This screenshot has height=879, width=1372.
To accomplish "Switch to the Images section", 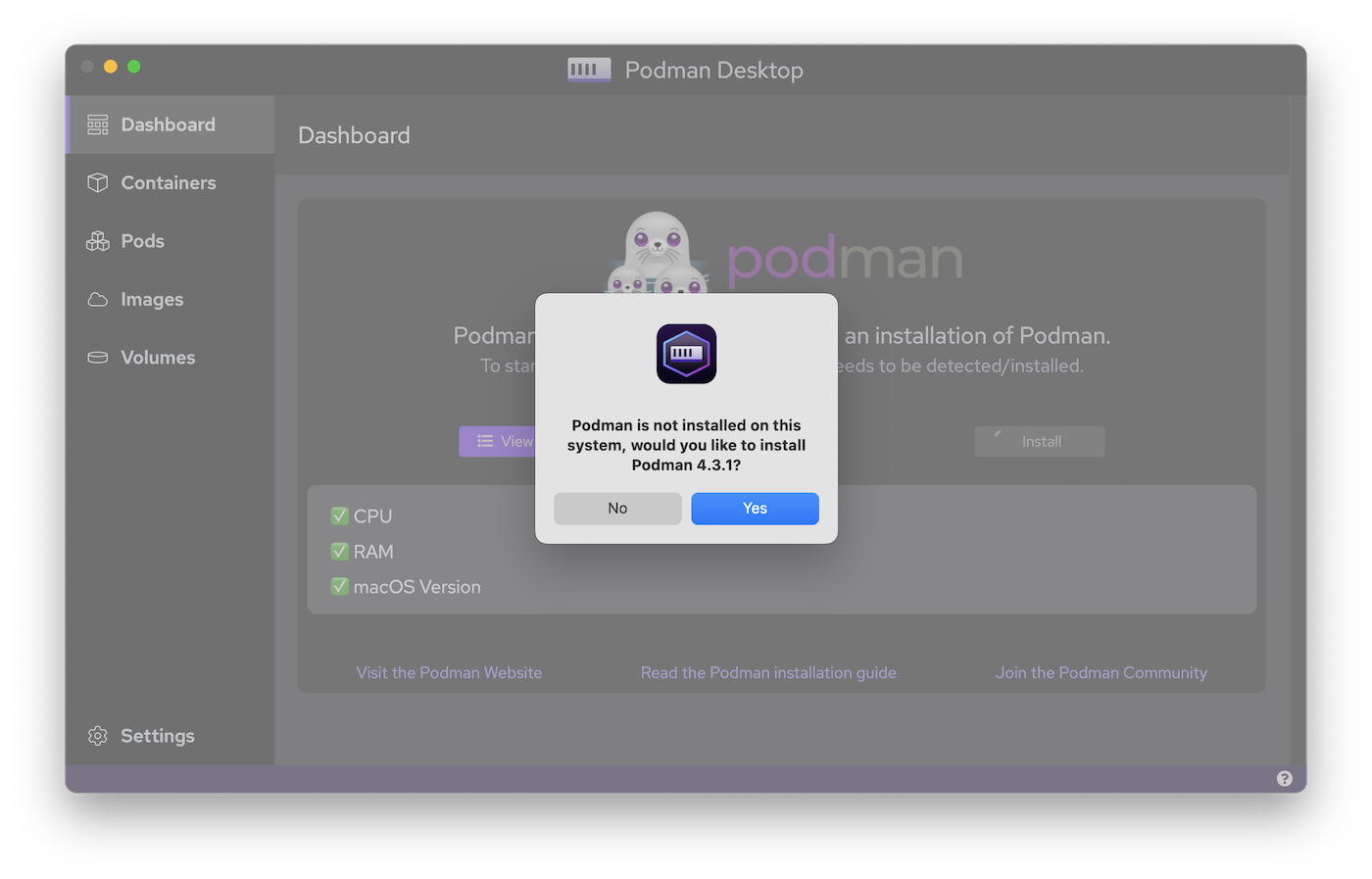I will [x=152, y=300].
